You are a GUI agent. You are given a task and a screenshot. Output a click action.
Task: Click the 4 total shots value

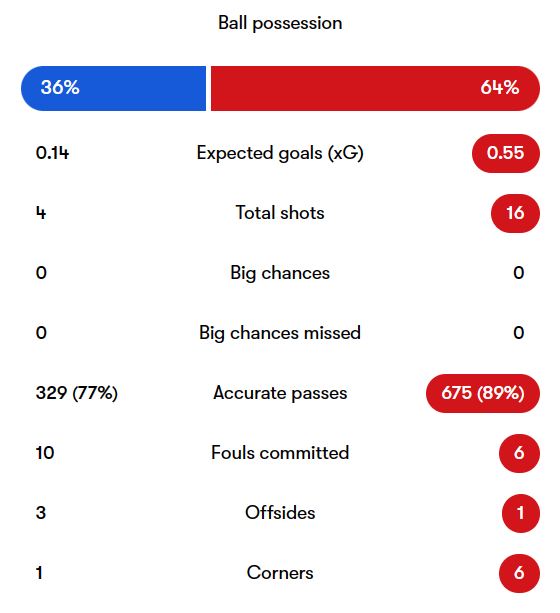(41, 213)
